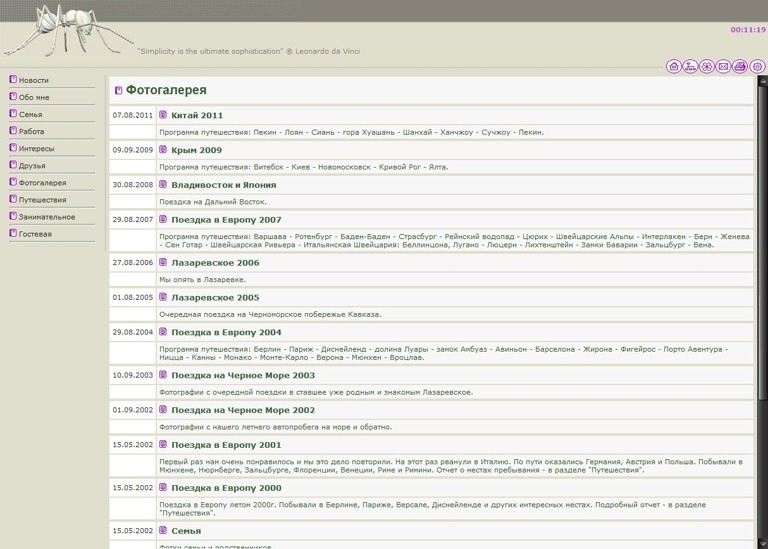Viewport: 768px width, 549px height.
Task: Open Семья in the sidebar menu
Action: point(30,115)
